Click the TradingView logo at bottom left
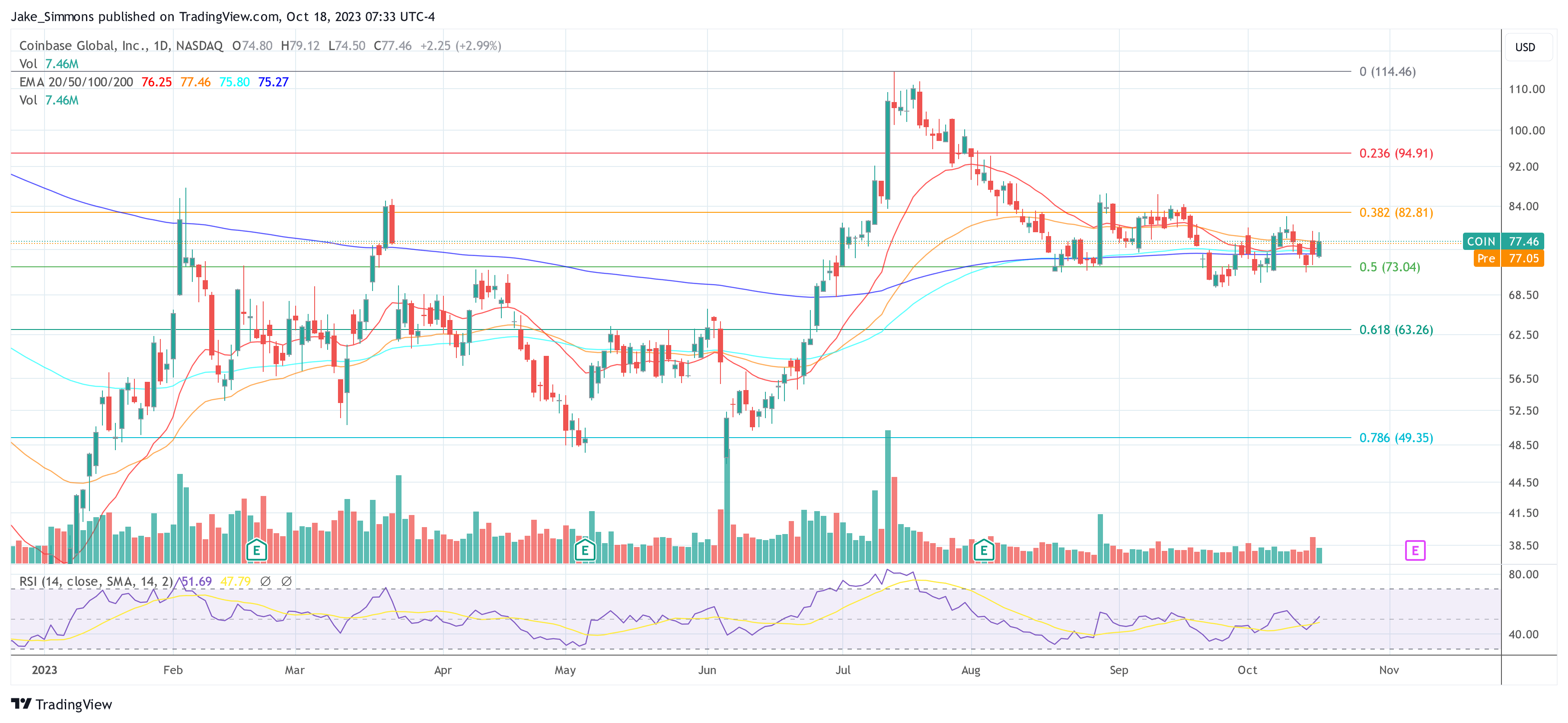Viewport: 1568px width, 723px height. coord(61,704)
